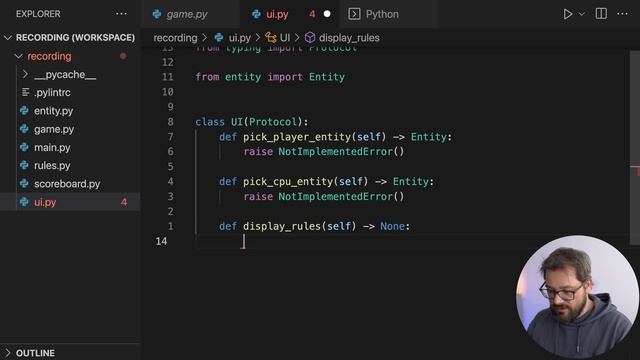The image size is (640, 360).
Task: Open the run options dropdown arrow
Action: (582, 14)
